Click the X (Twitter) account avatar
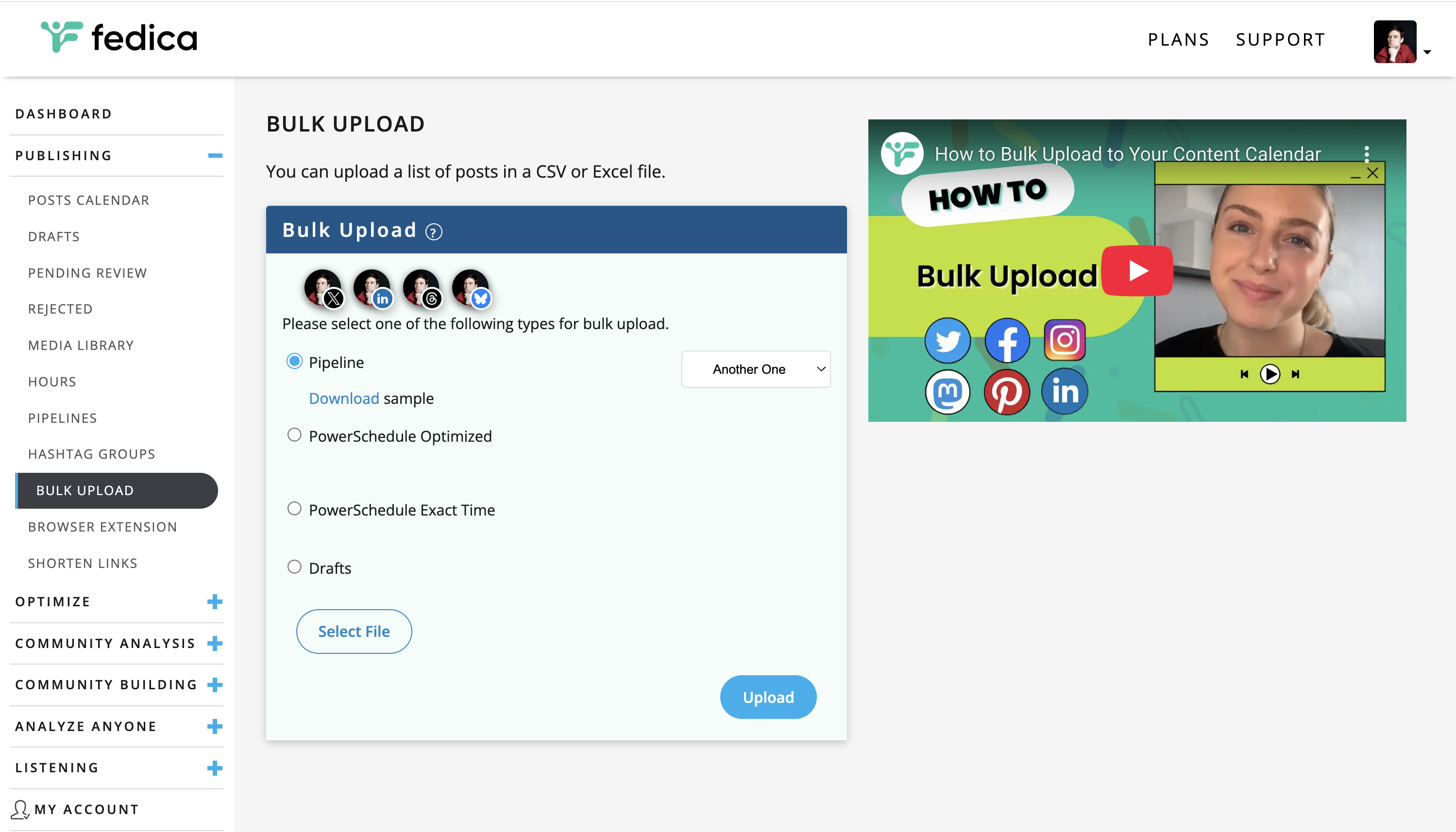 click(x=323, y=287)
